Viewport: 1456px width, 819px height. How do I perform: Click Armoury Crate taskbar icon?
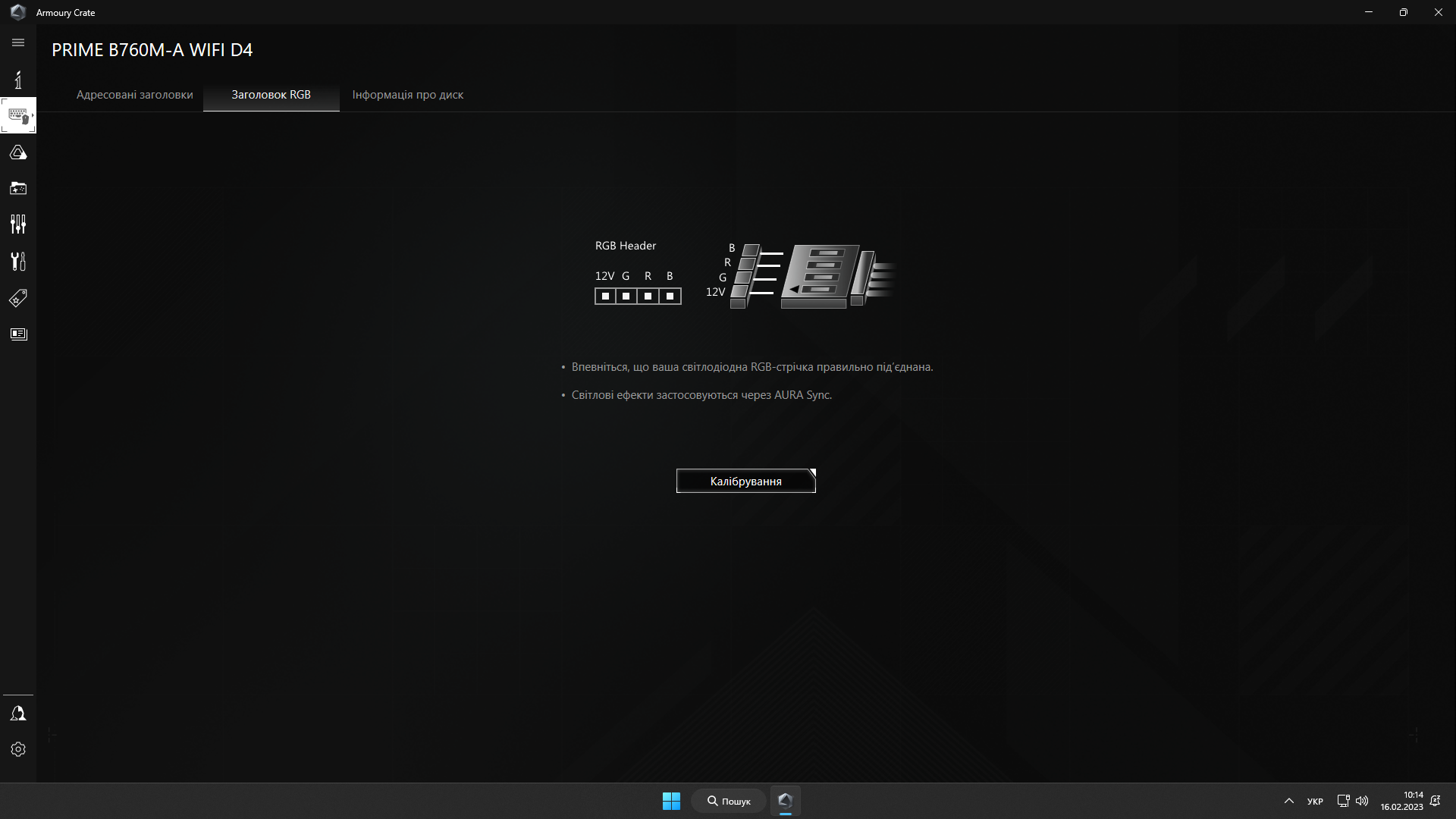click(786, 801)
